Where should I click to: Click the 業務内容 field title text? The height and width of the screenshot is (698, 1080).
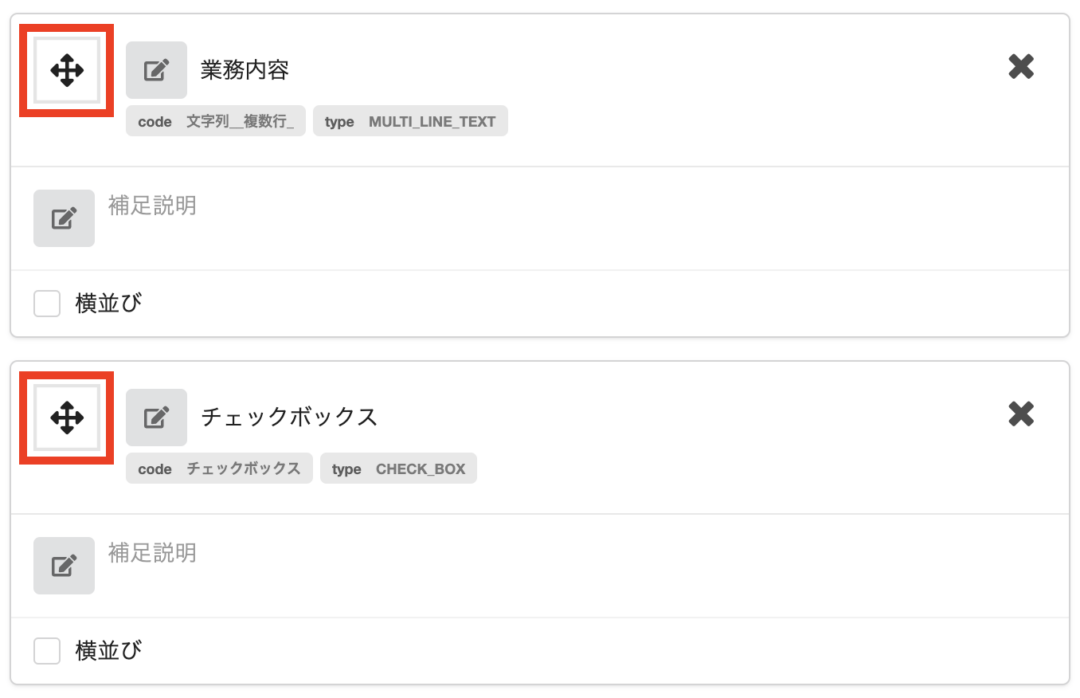(244, 69)
